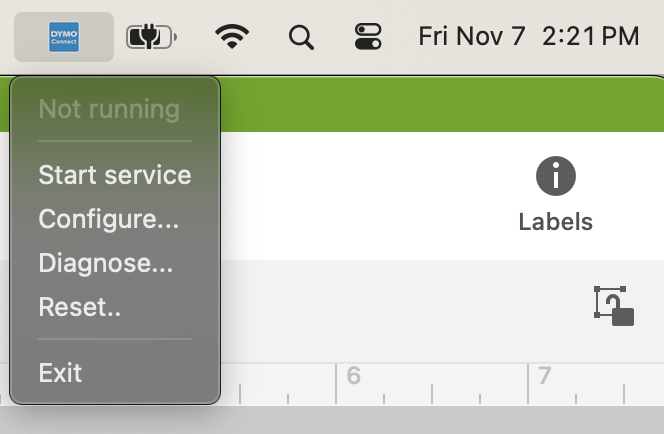Open Control Center from the menu bar

pos(368,37)
